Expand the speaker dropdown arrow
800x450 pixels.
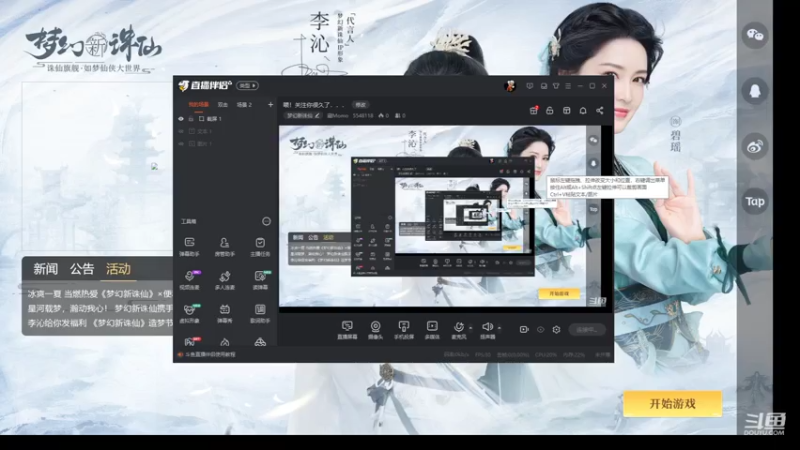499,328
